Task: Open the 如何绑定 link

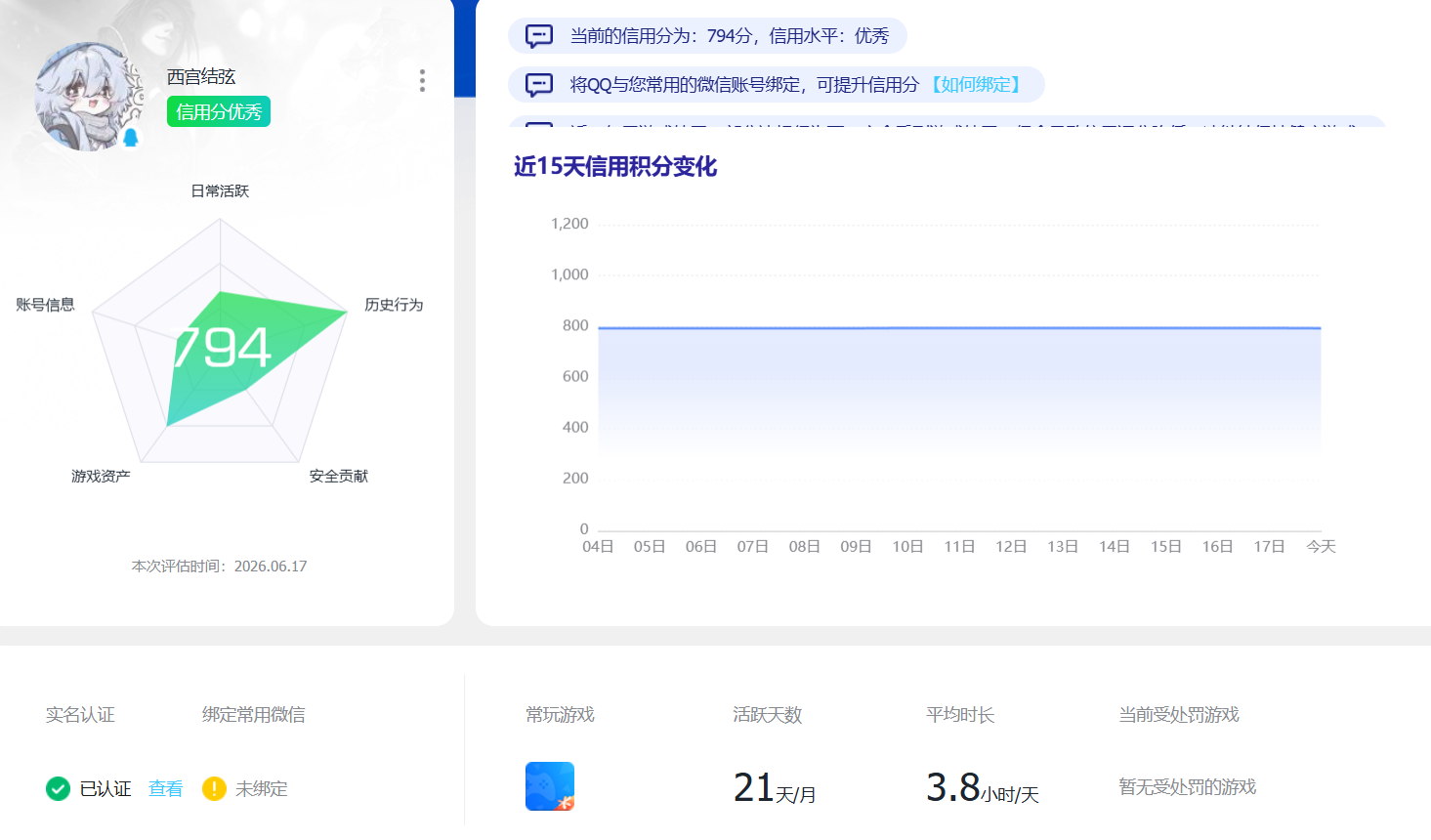Action: click(976, 85)
